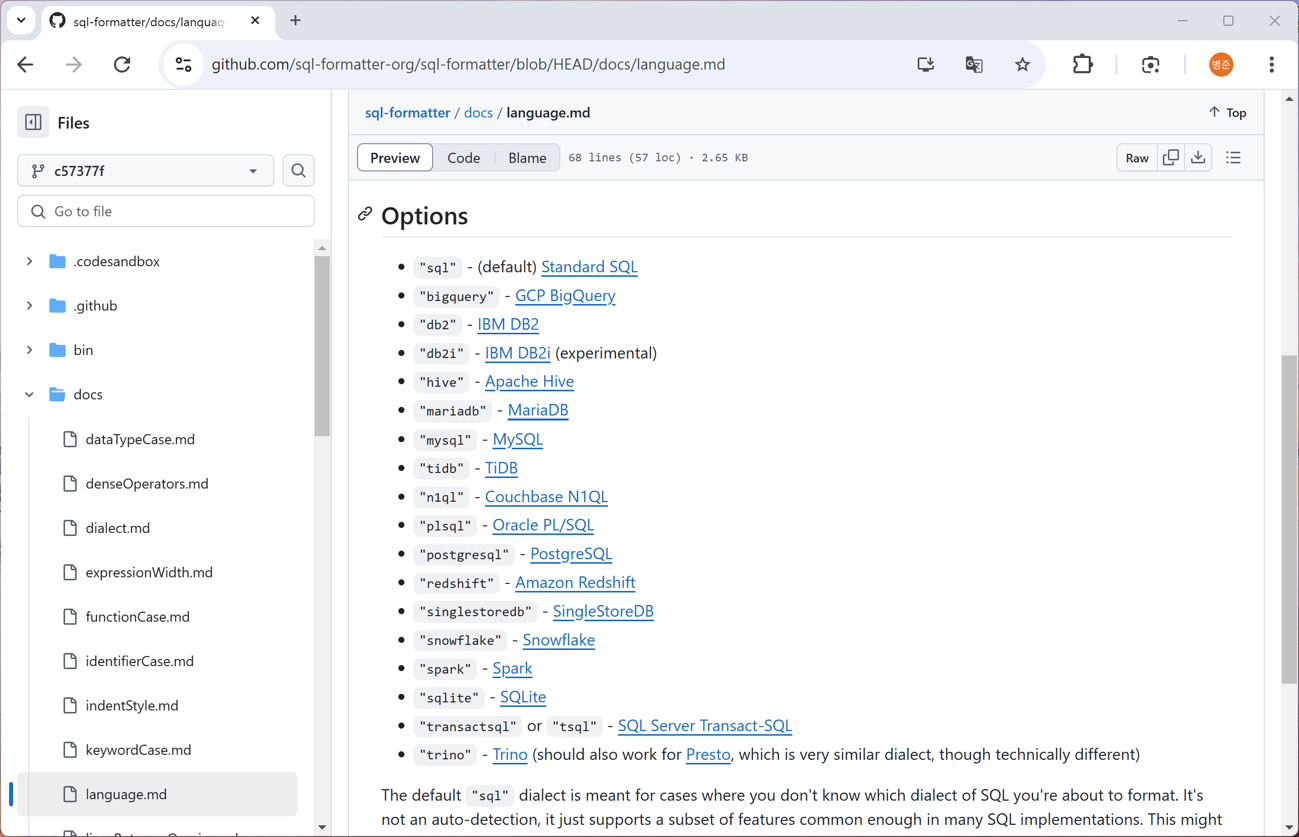Install this page as an app

tap(926, 65)
